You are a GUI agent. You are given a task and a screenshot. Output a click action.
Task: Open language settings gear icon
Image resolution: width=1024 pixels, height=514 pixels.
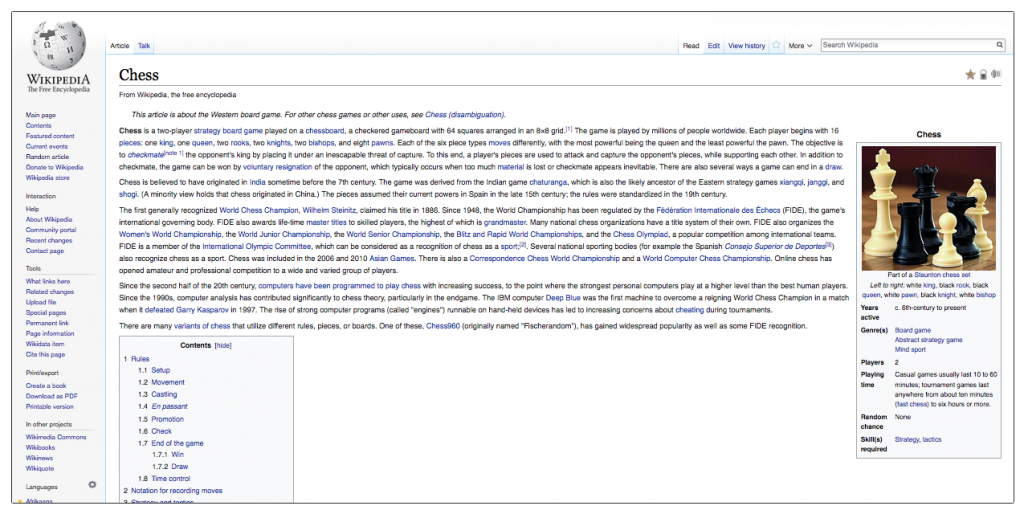92,485
